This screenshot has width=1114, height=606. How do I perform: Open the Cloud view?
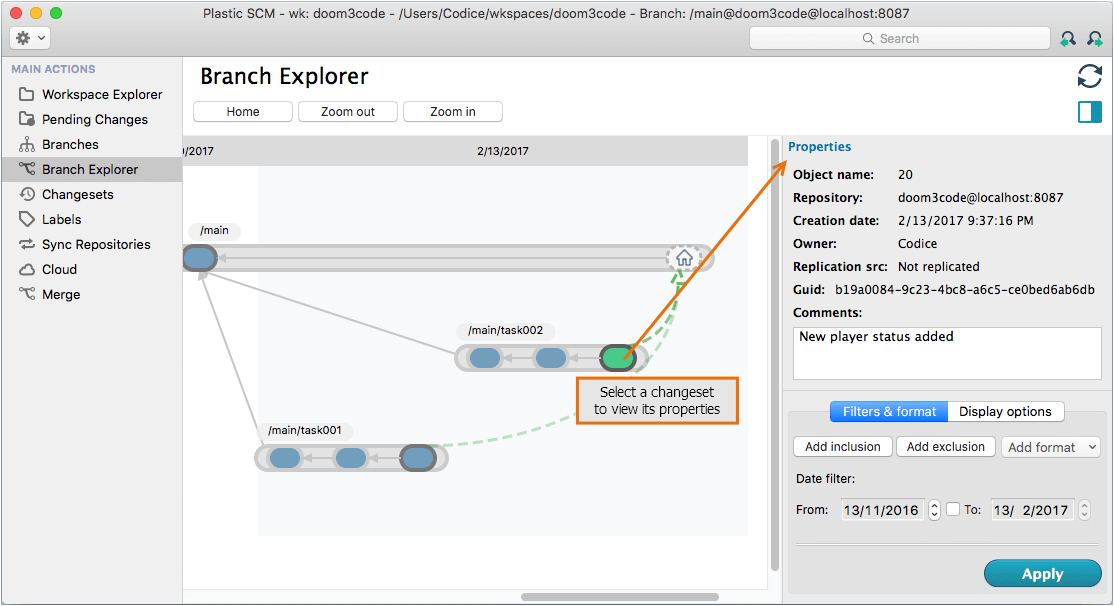(91, 269)
